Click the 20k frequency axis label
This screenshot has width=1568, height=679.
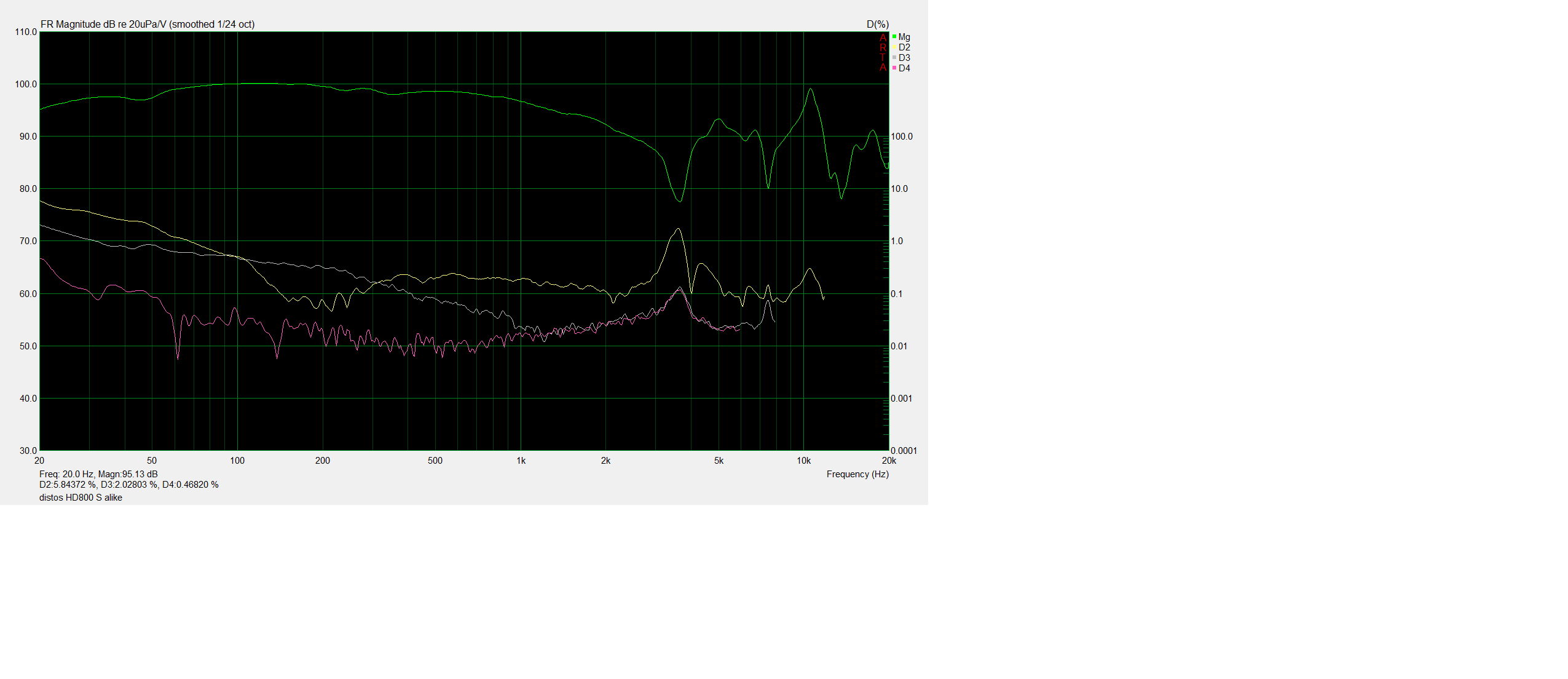[x=889, y=461]
